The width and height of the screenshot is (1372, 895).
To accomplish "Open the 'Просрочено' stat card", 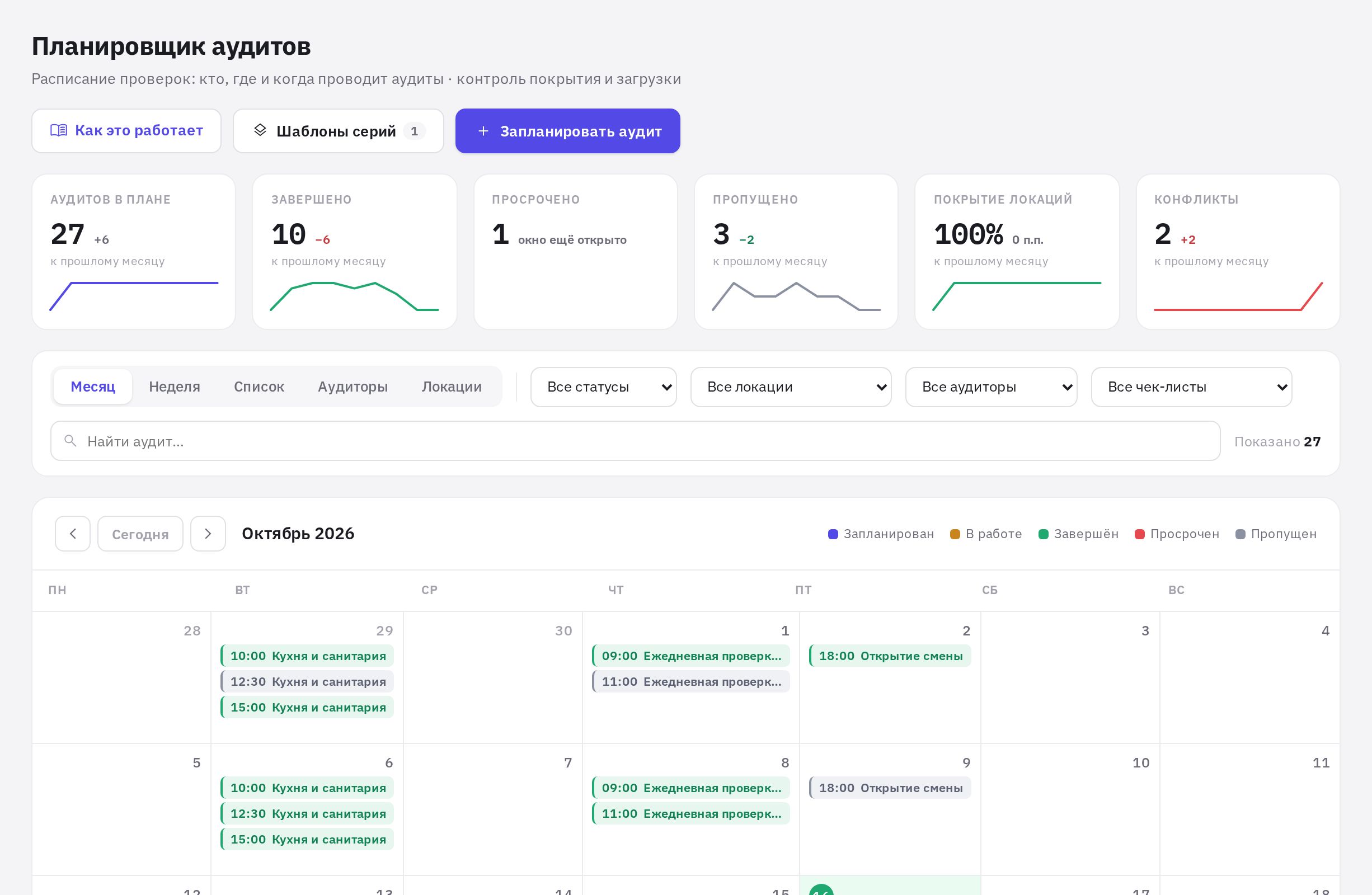I will click(575, 252).
